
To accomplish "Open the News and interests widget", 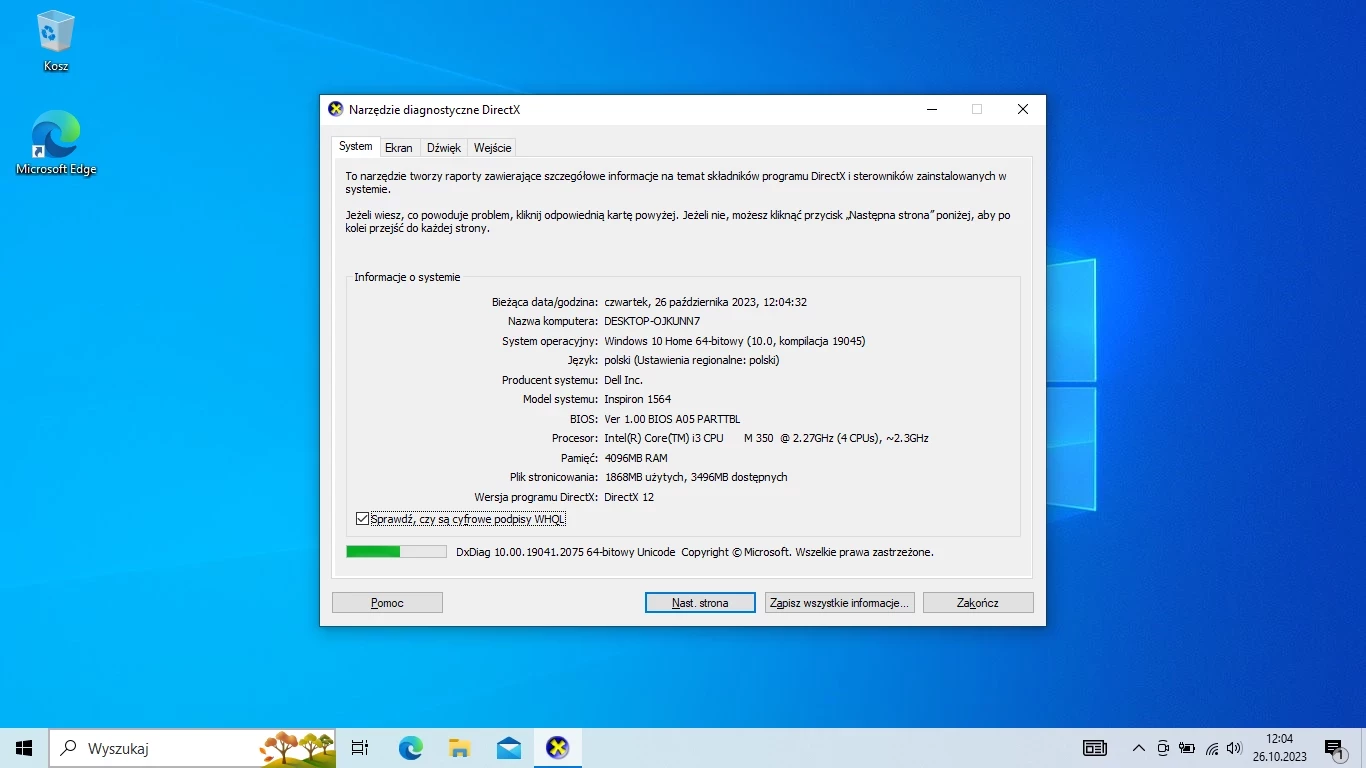I will pyautogui.click(x=1095, y=748).
